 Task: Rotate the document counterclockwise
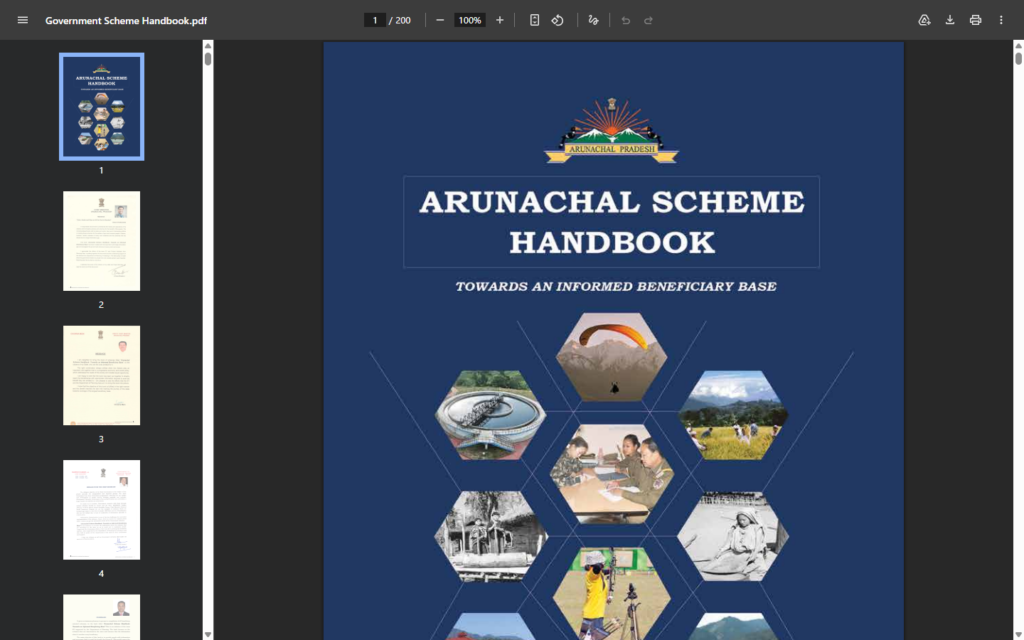click(x=558, y=20)
